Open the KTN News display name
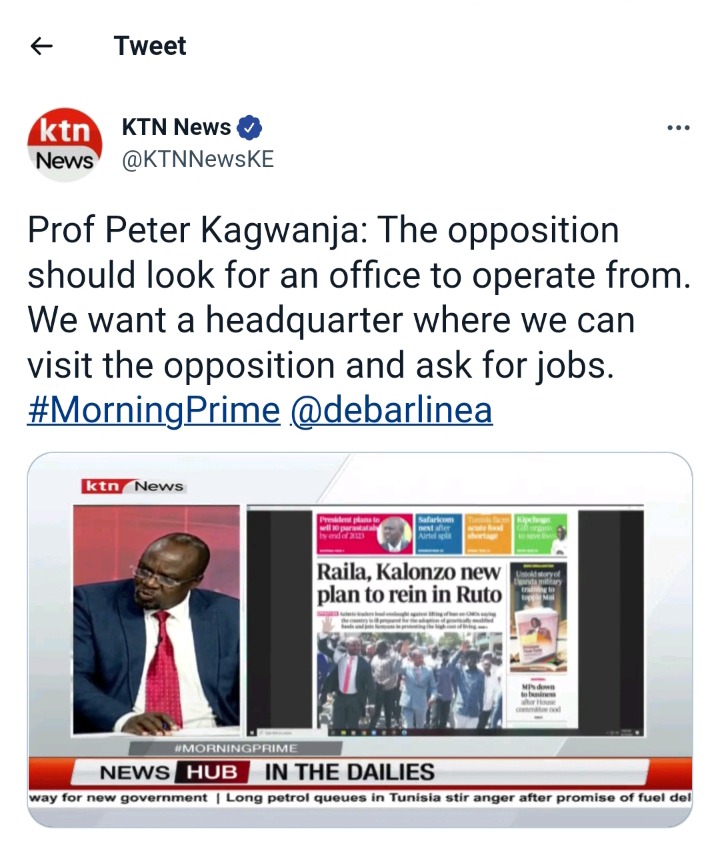Viewport: 720px width, 848px height. point(176,127)
